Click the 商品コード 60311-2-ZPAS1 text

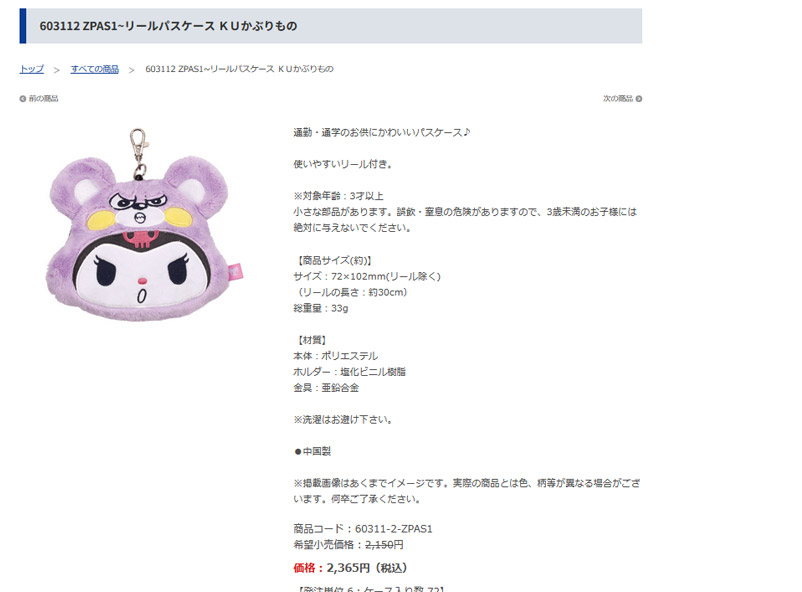(x=363, y=529)
